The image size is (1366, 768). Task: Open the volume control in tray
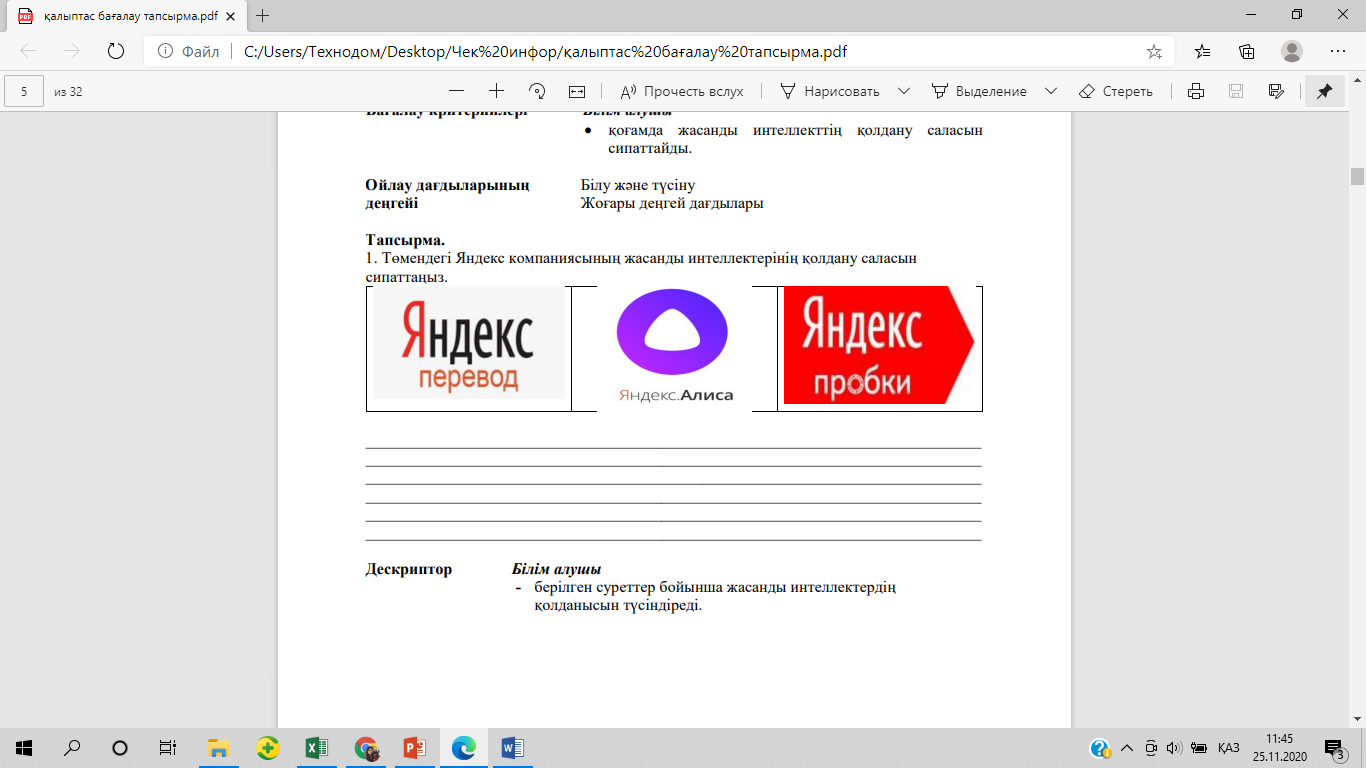pos(1175,748)
